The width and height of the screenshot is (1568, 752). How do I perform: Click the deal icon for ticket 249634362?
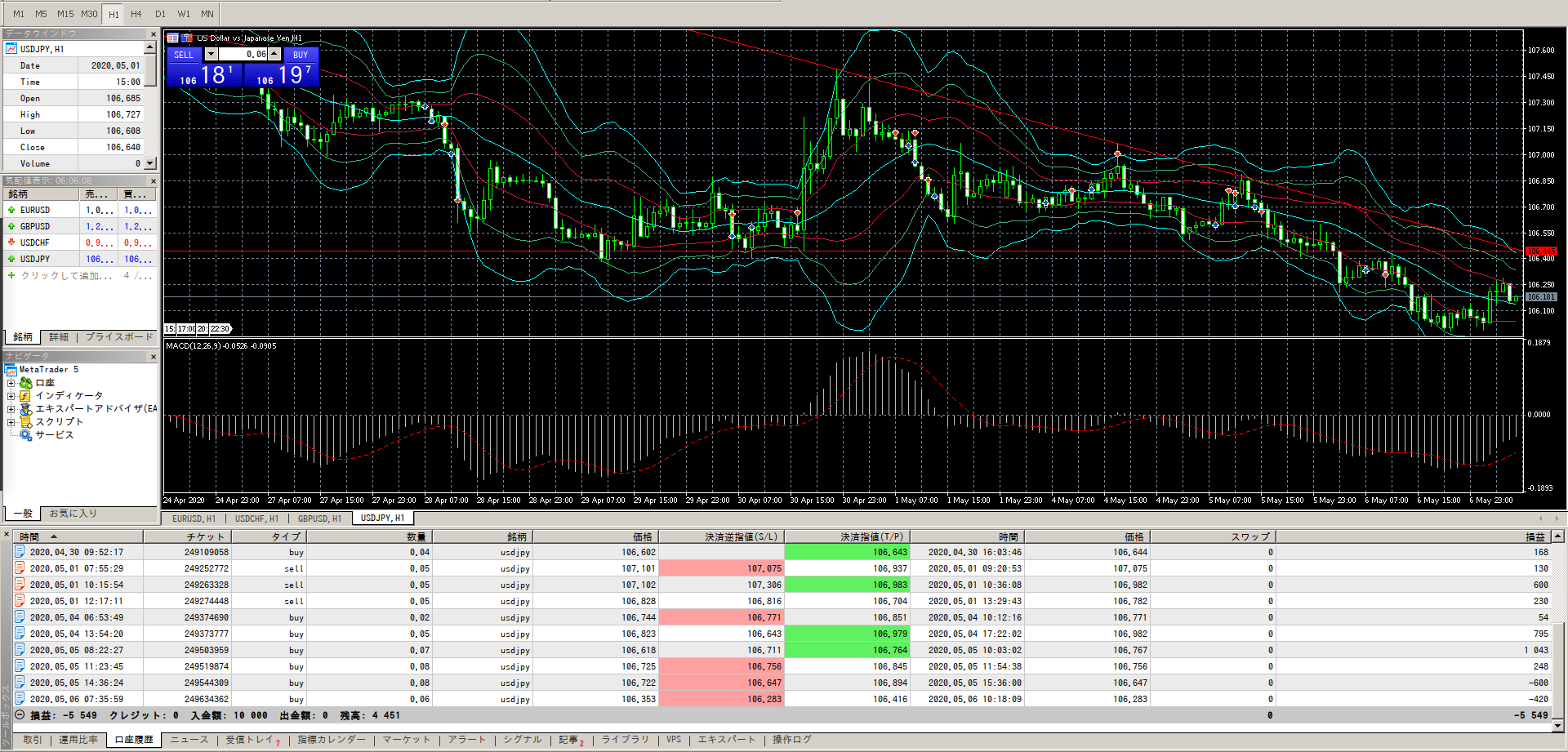coord(20,699)
